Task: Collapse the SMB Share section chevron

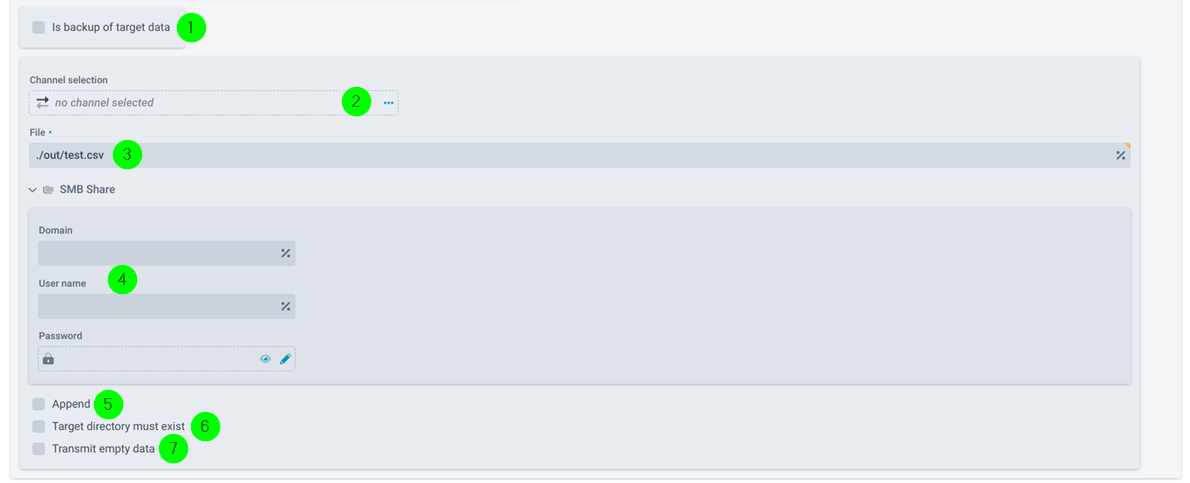Action: (32, 190)
